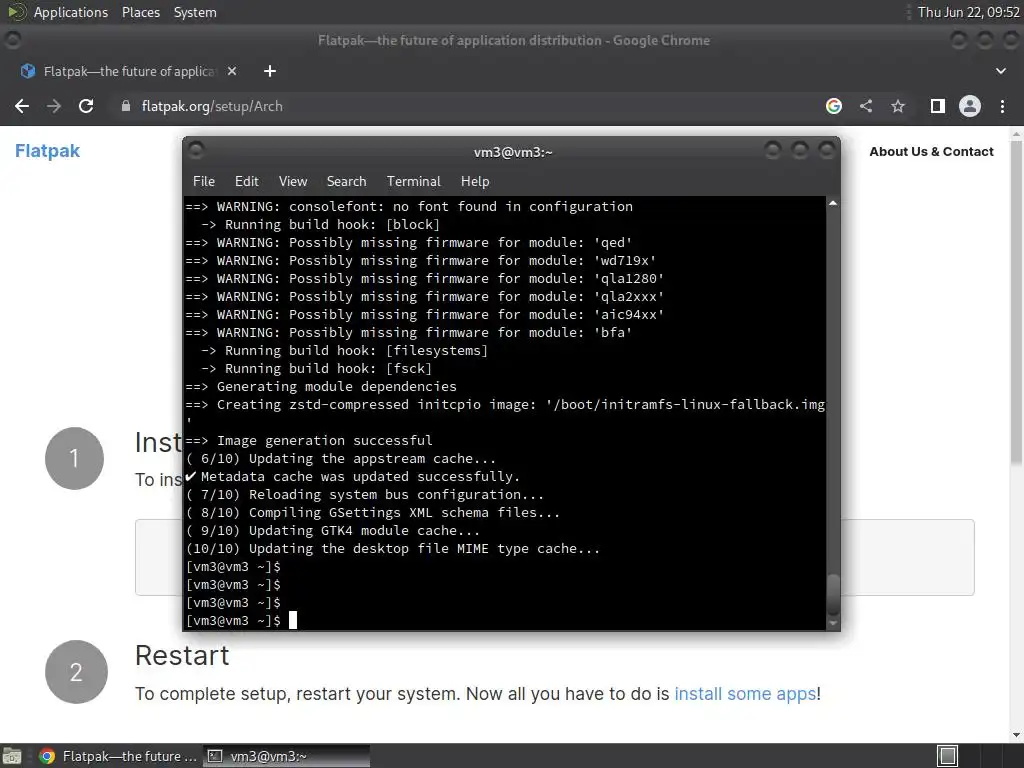The width and height of the screenshot is (1024, 768).
Task: Open the Google icon in the address bar
Action: (834, 106)
